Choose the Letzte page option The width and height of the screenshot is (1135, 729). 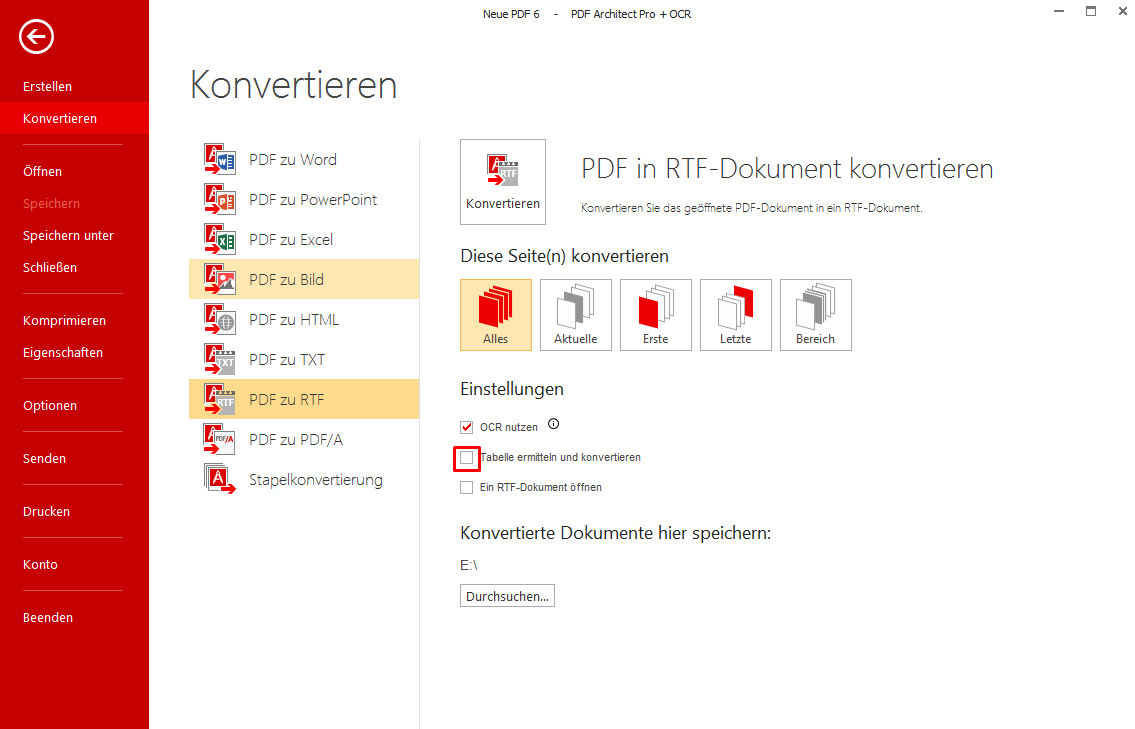click(735, 315)
